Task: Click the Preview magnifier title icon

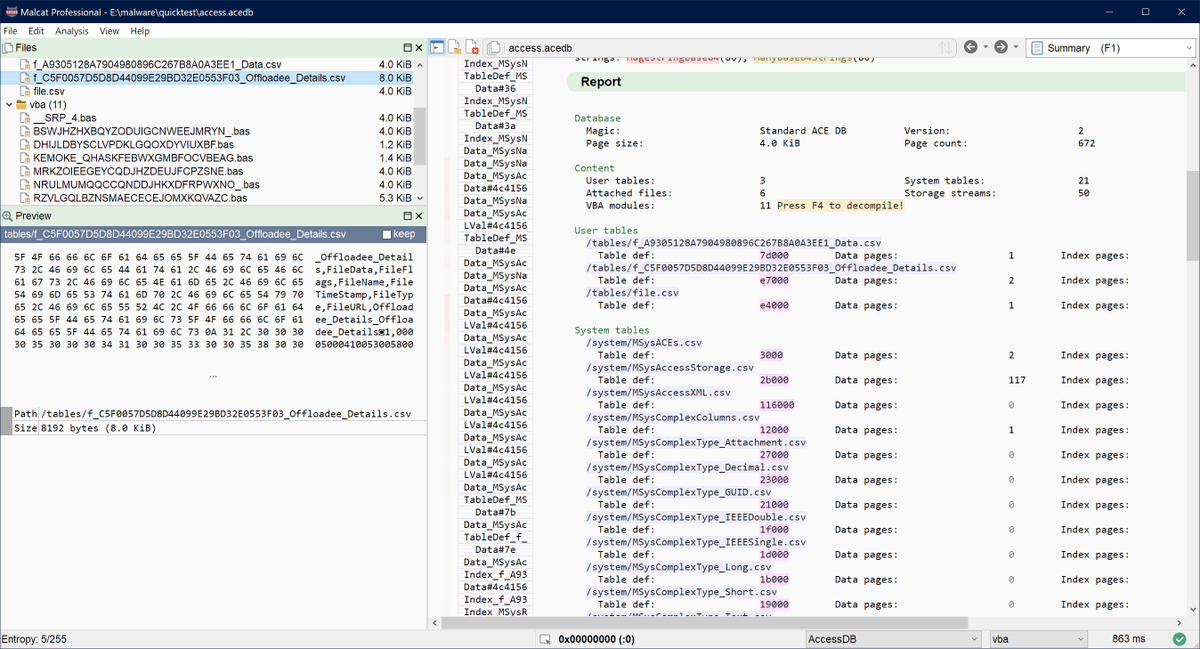Action: [x=7, y=216]
